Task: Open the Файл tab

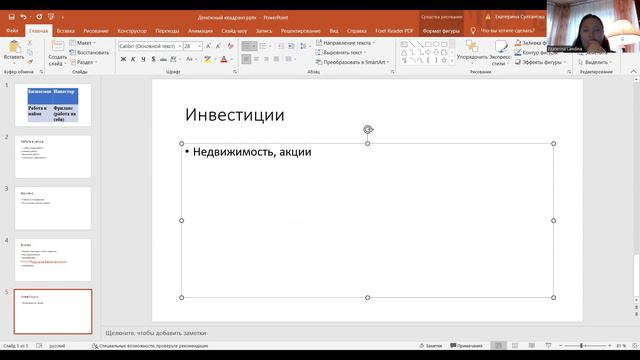Action: point(12,31)
